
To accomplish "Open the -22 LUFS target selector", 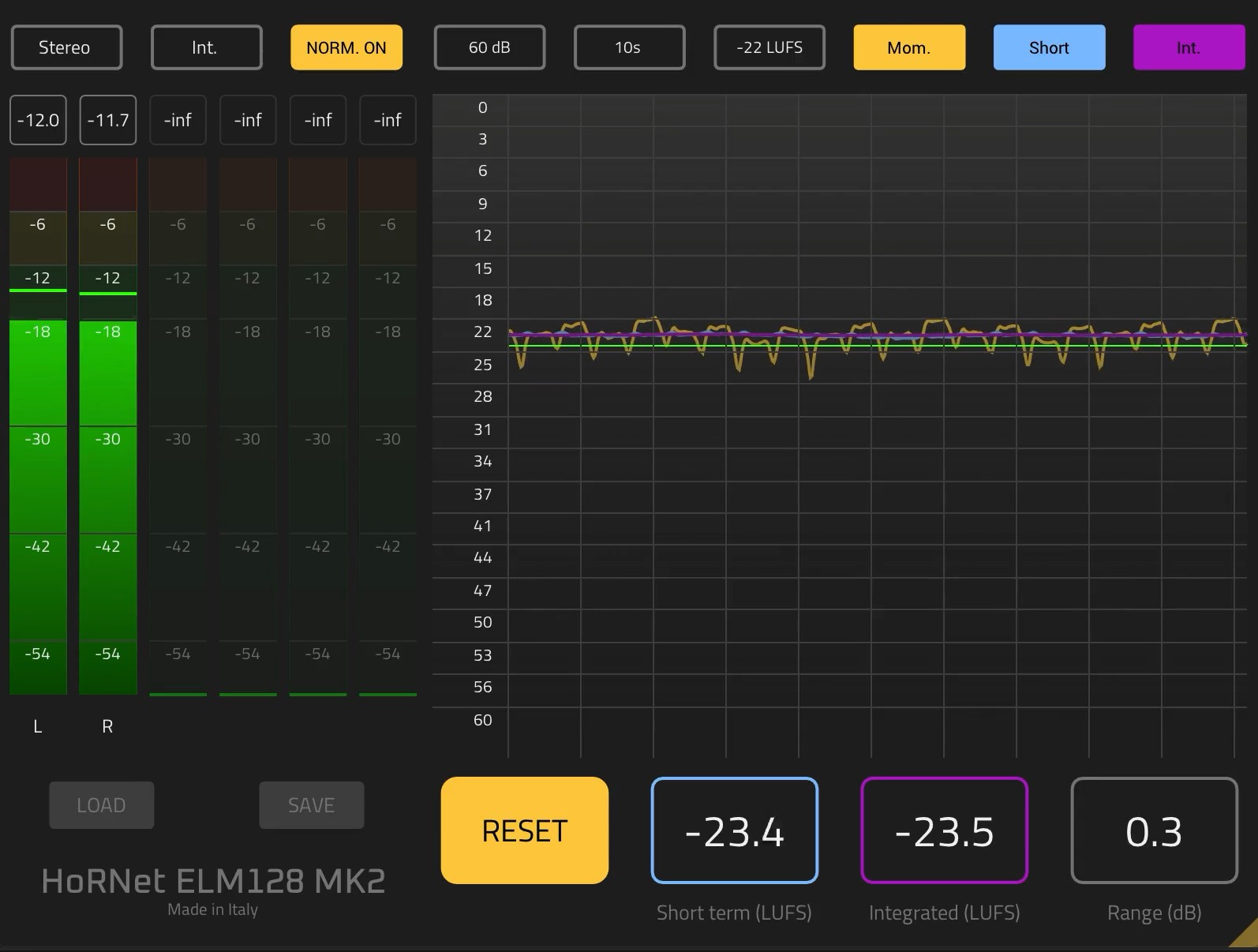I will (x=769, y=47).
